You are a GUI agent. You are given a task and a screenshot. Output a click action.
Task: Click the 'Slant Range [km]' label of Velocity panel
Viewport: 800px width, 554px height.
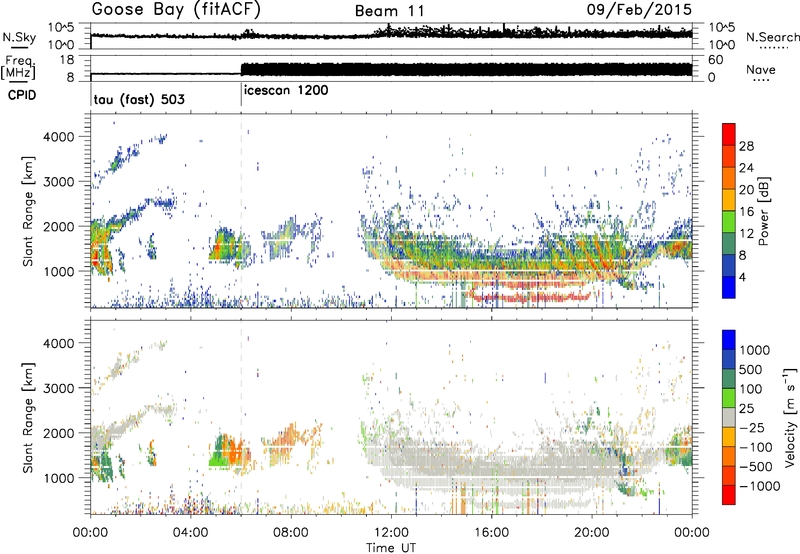[x=28, y=417]
